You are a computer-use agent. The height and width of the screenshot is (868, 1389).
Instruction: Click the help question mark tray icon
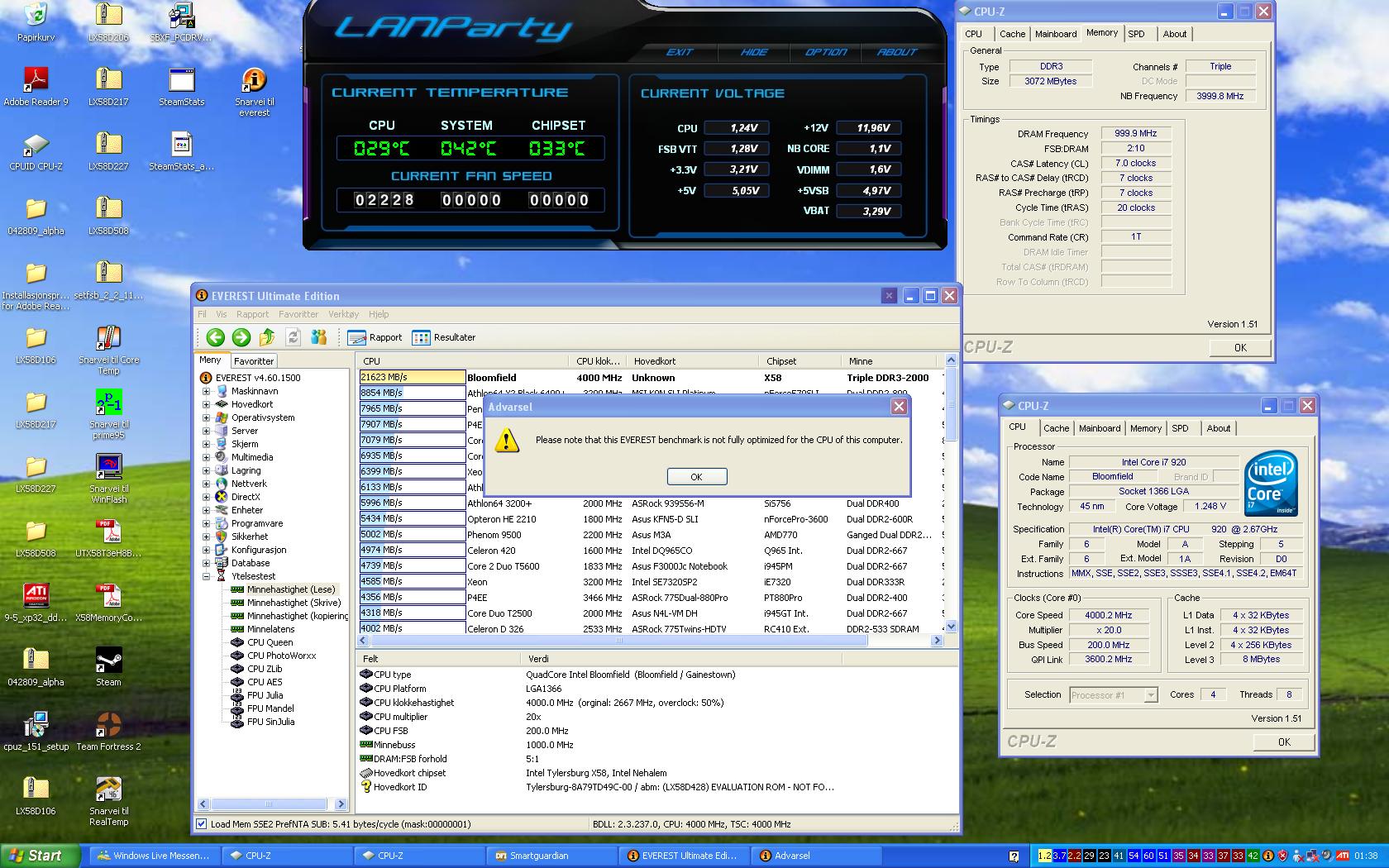tap(1014, 856)
